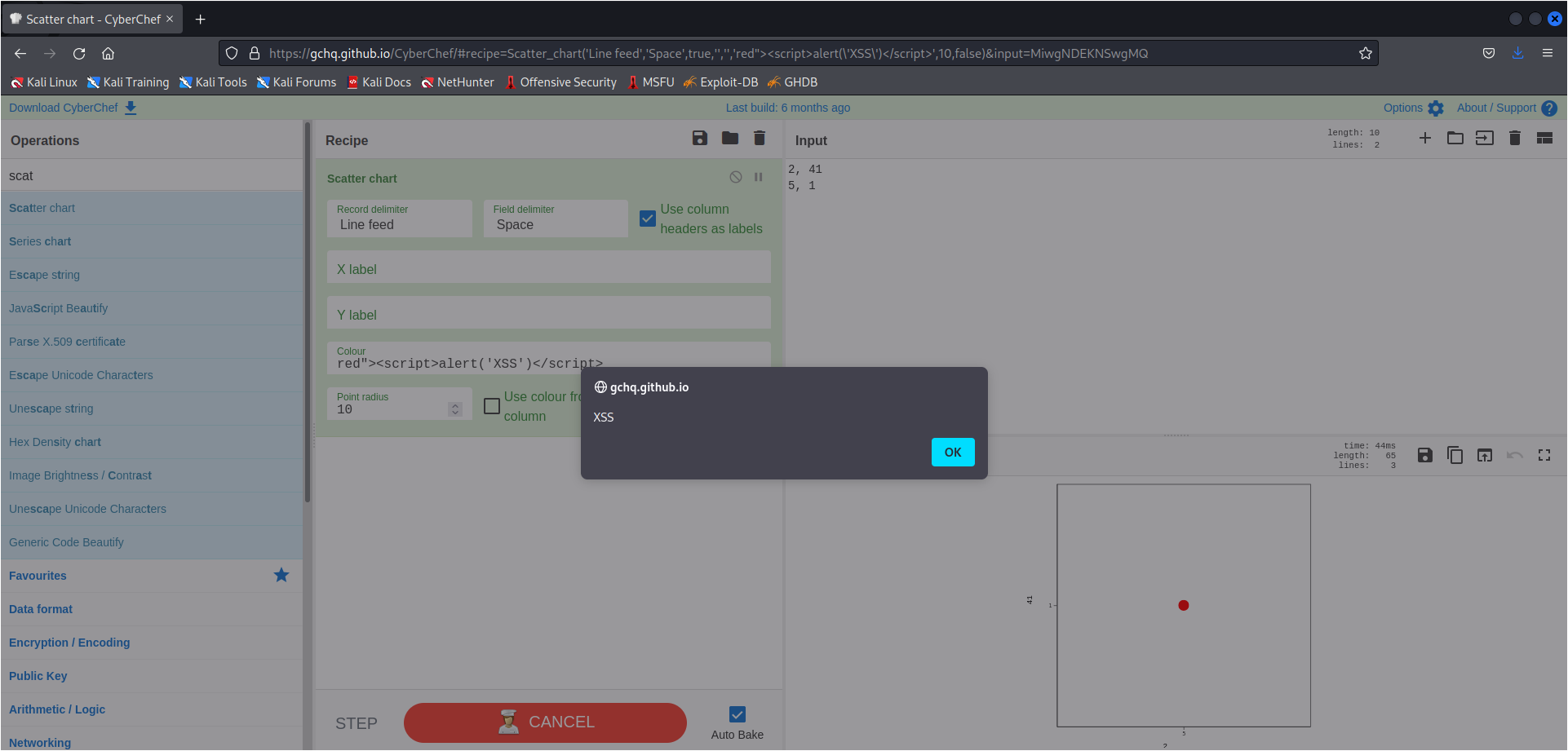Open About / Support help icon
Image resolution: width=1568 pixels, height=751 pixels.
(x=1549, y=108)
